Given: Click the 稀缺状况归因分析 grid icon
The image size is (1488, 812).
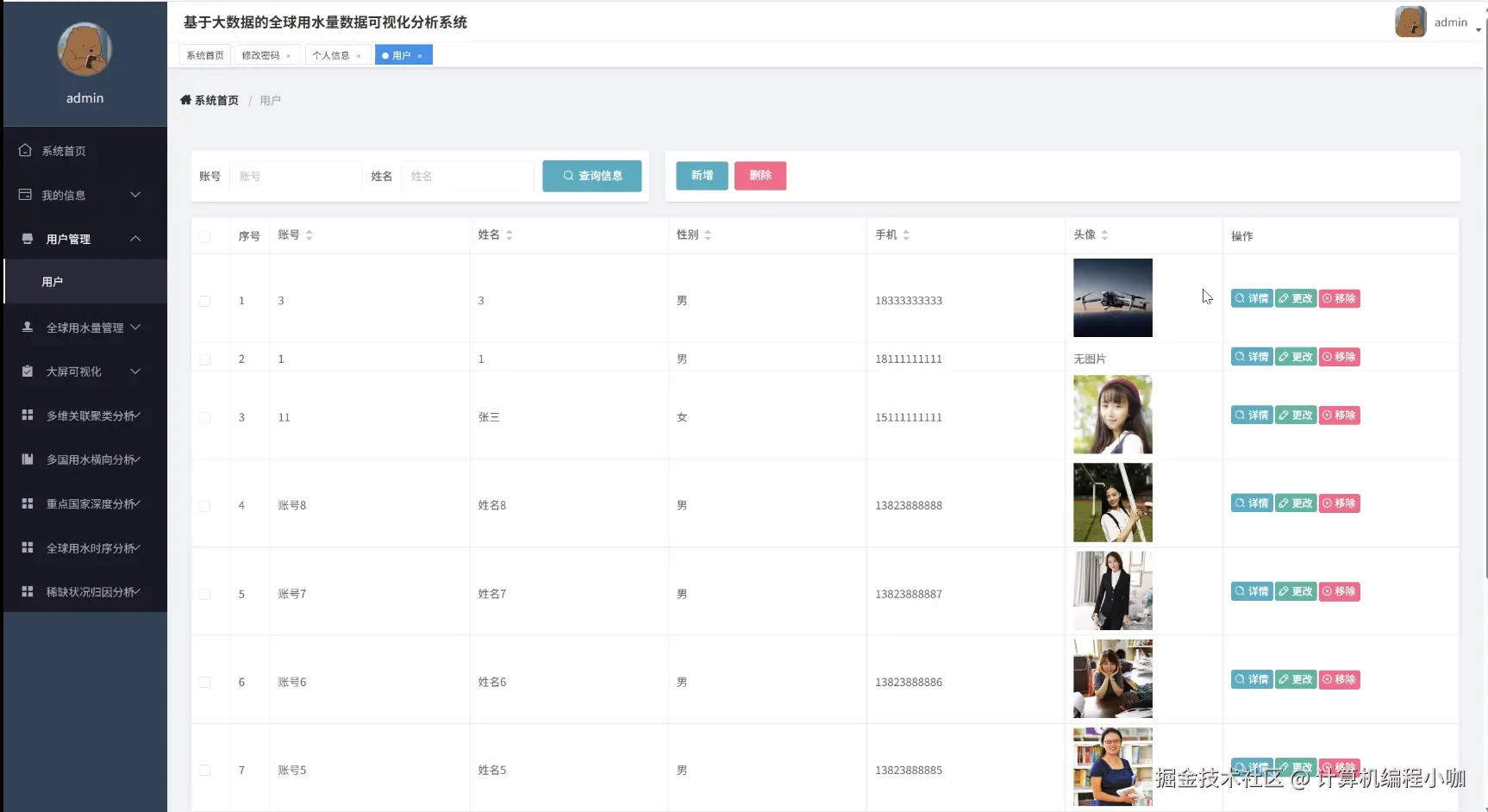Looking at the screenshot, I should 28,592.
